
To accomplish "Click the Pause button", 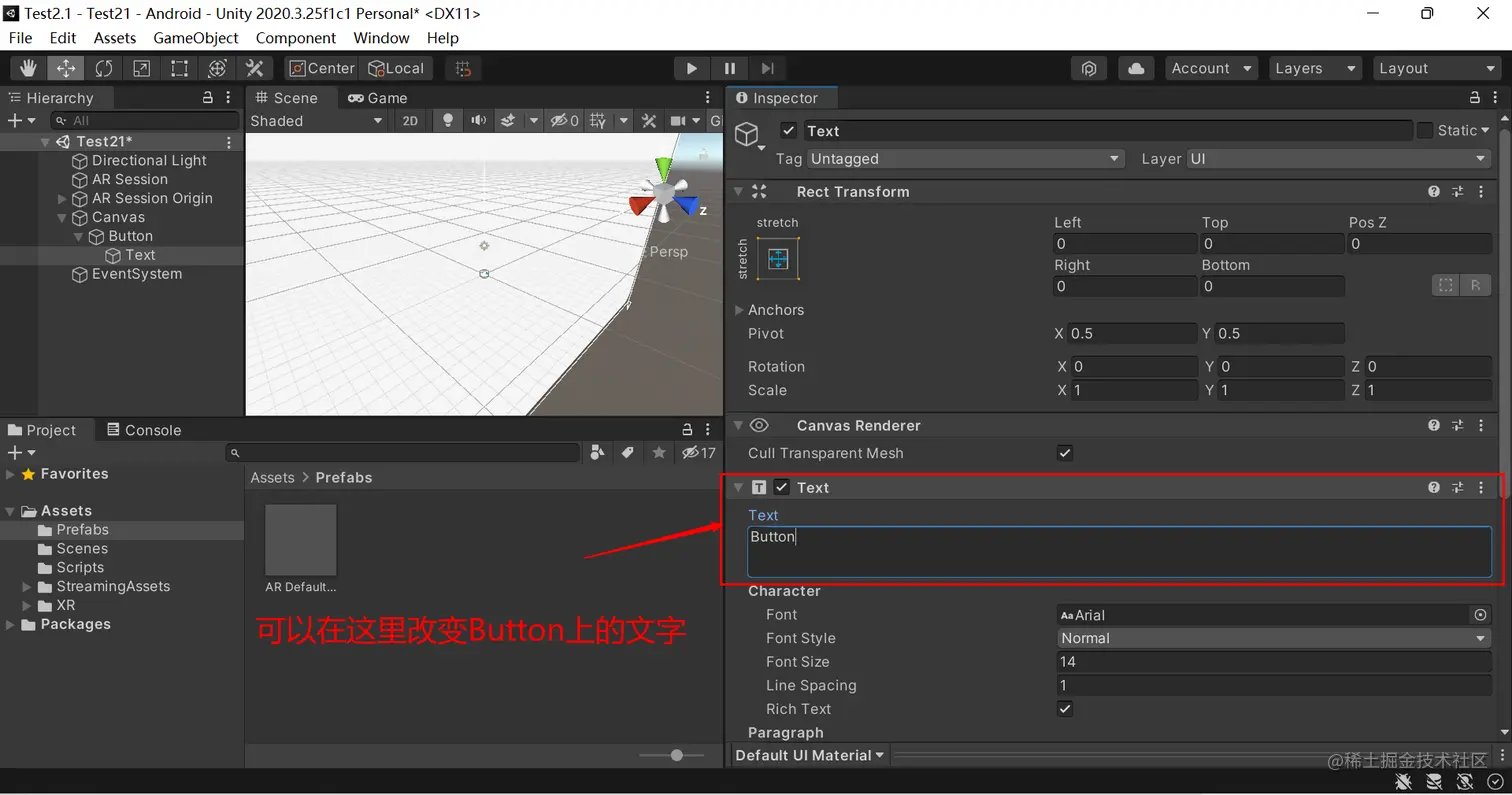I will tap(729, 68).
